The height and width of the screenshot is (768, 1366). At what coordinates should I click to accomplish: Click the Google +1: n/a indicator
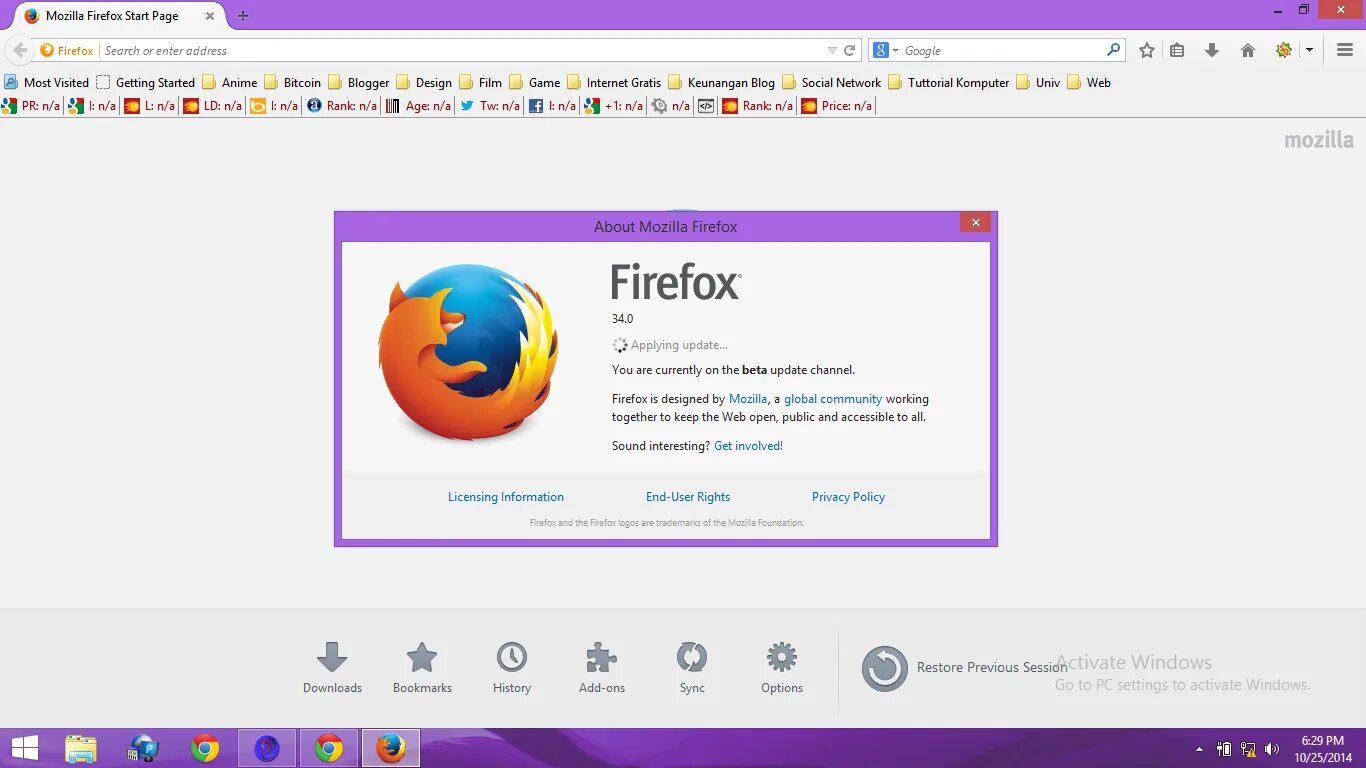pyautogui.click(x=614, y=106)
